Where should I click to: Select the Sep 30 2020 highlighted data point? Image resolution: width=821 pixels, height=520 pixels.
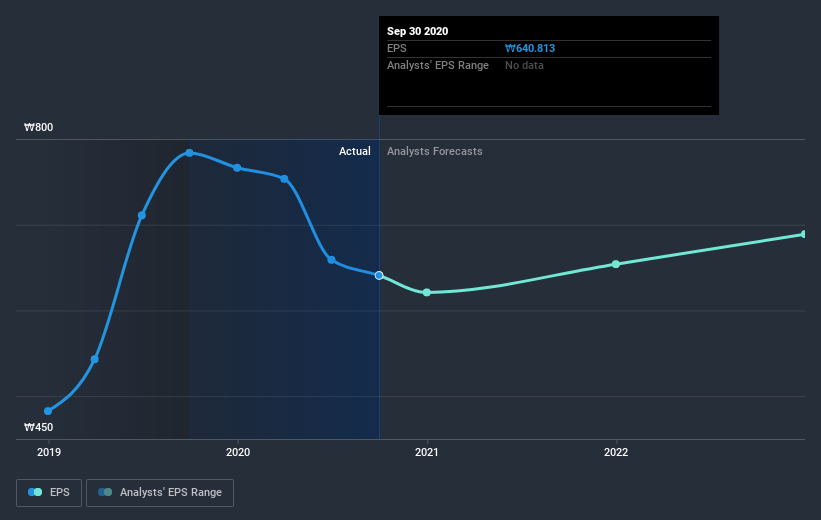pyautogui.click(x=379, y=275)
